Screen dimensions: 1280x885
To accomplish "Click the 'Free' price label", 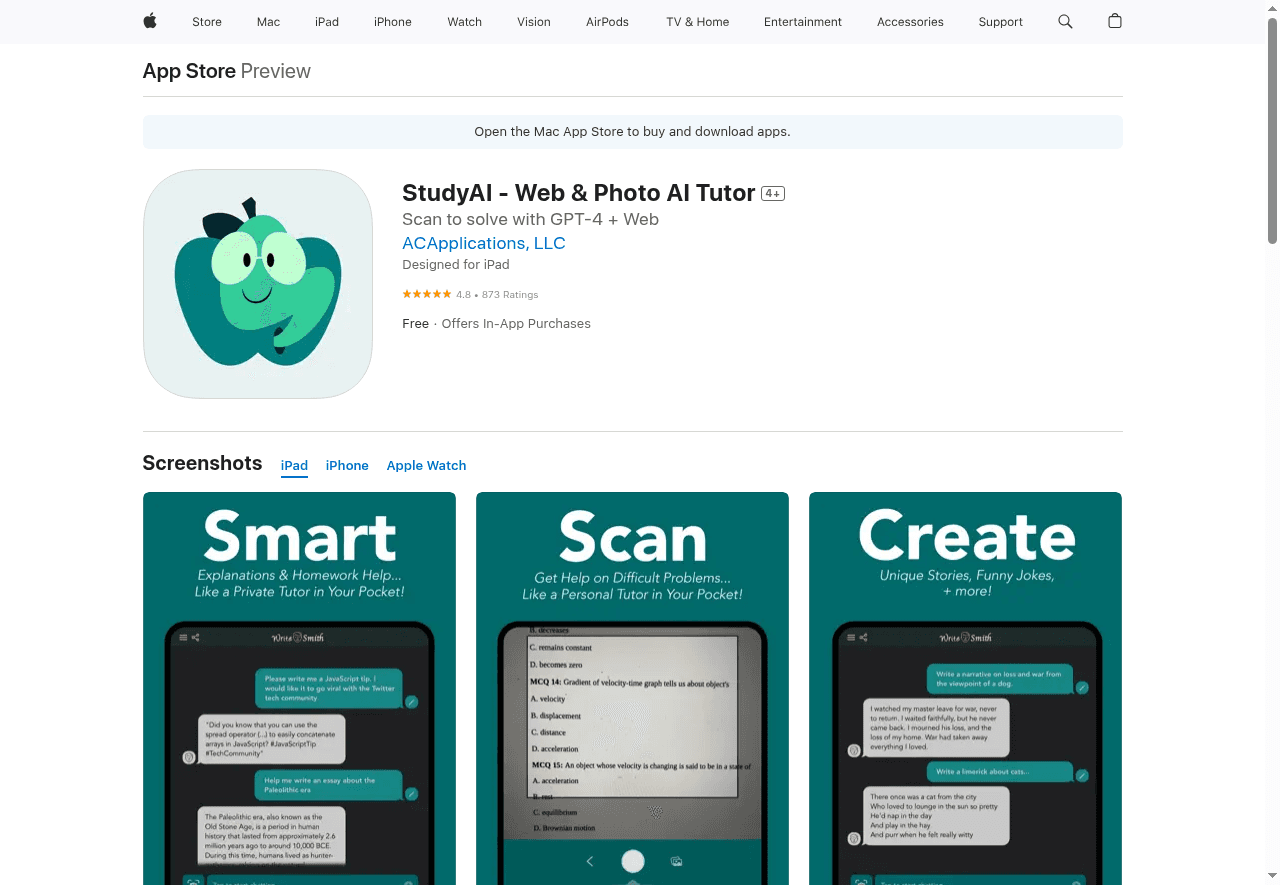I will [415, 324].
